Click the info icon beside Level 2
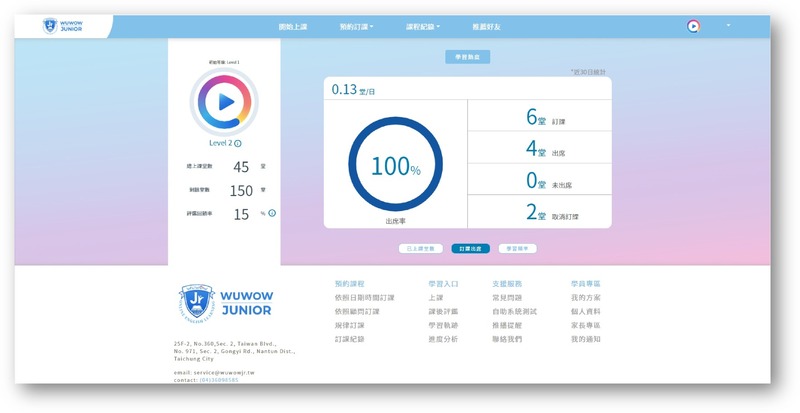The image size is (800, 413). [237, 144]
